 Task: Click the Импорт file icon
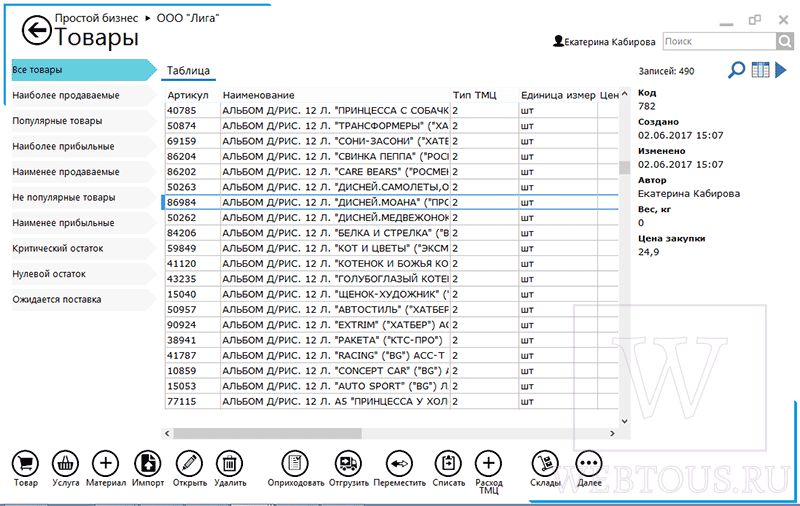point(147,464)
